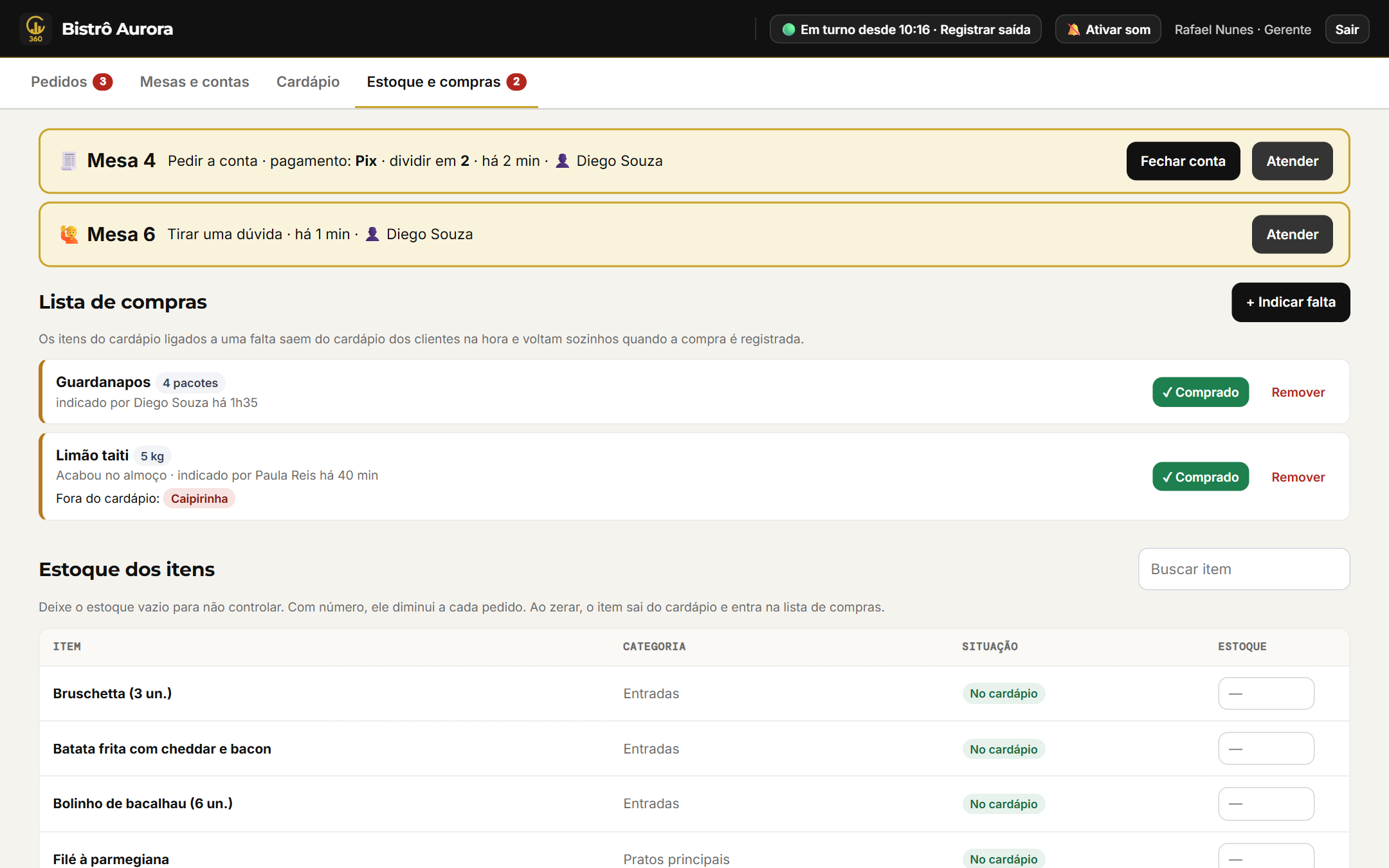Click the No cardápio status of Batata frita
Screen dimensions: 1389x868
1003,749
